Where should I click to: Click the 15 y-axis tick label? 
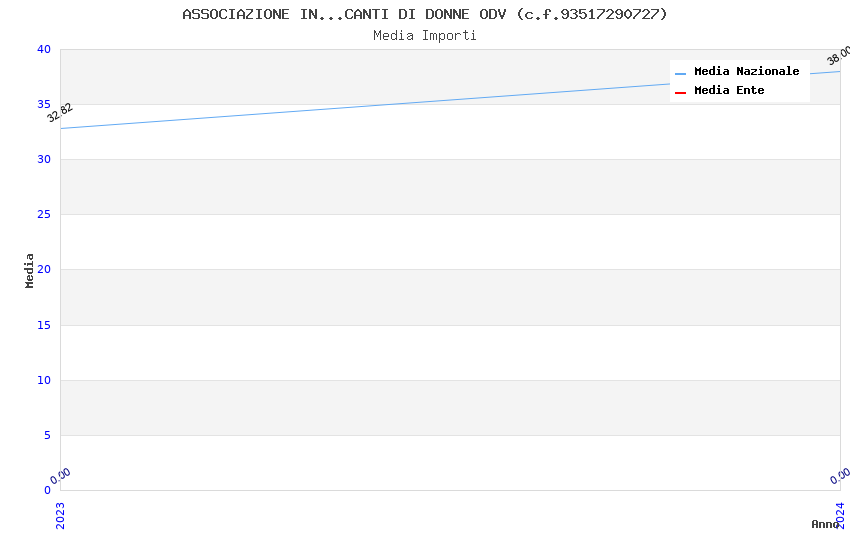point(44,325)
